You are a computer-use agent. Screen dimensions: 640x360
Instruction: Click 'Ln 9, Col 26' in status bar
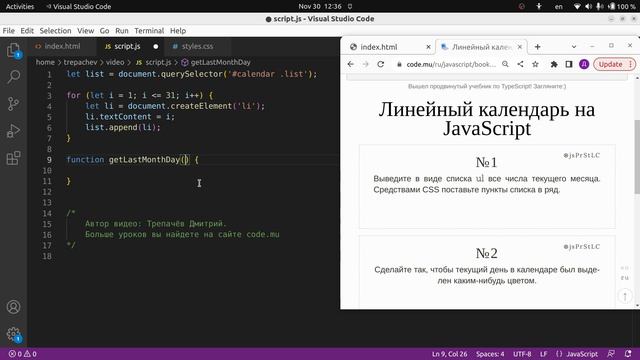449,354
